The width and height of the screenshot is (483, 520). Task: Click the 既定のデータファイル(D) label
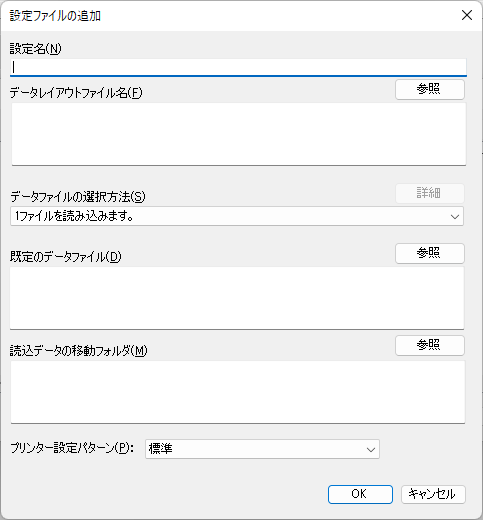[x=66, y=257]
